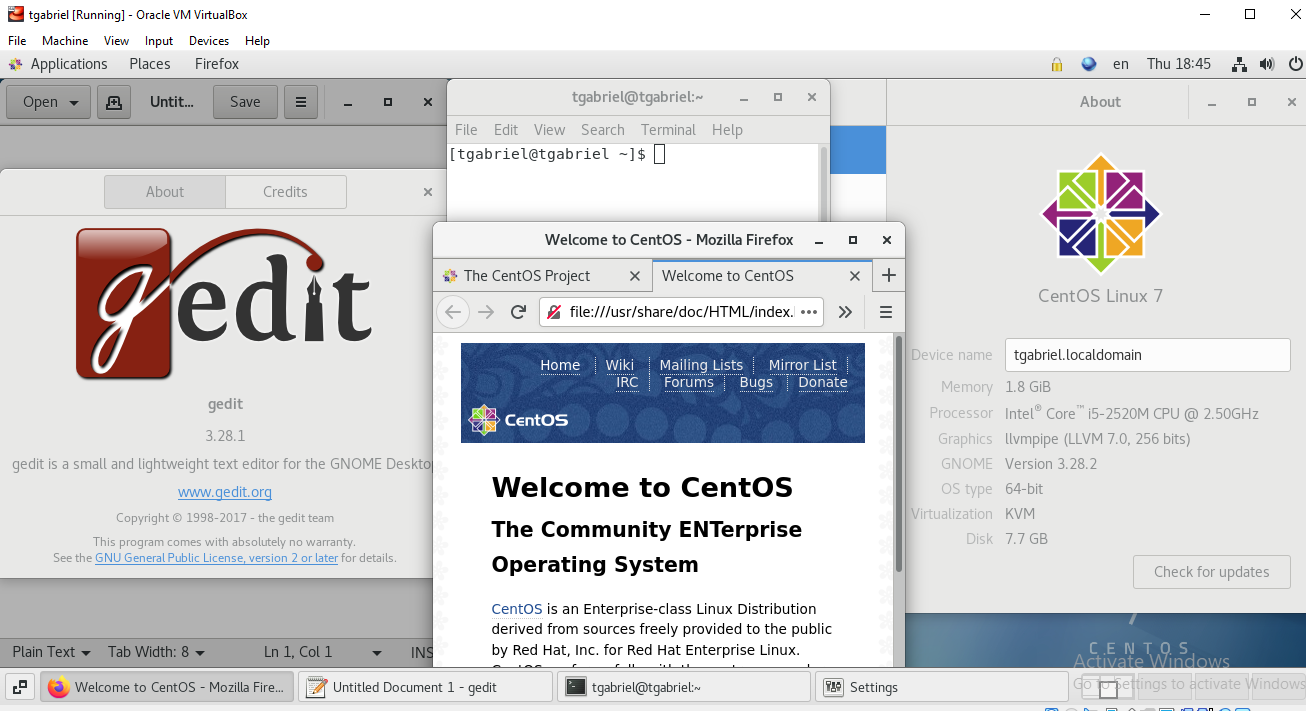Open Mailing Lists link on CentOS page

(701, 365)
